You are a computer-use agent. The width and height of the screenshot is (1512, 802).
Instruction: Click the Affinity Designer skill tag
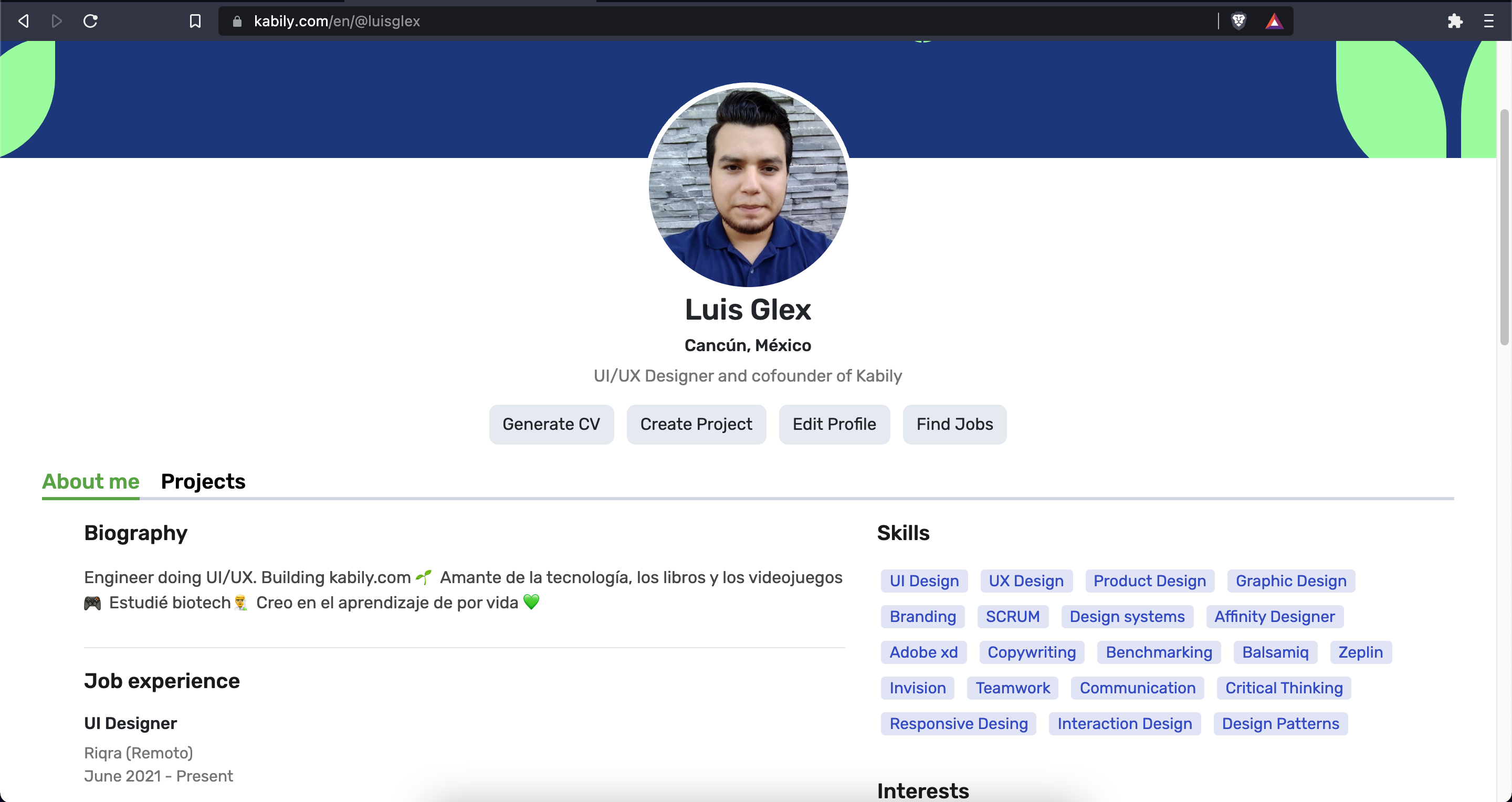1274,617
